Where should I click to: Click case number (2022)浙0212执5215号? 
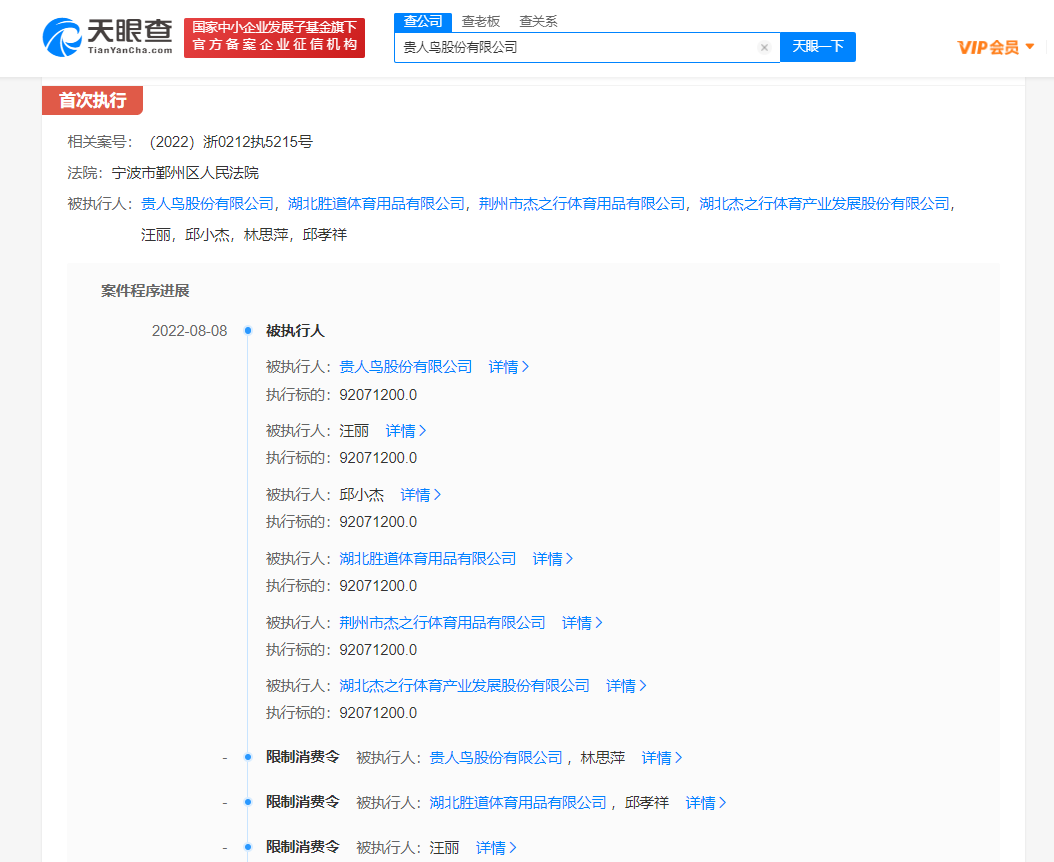pos(231,142)
